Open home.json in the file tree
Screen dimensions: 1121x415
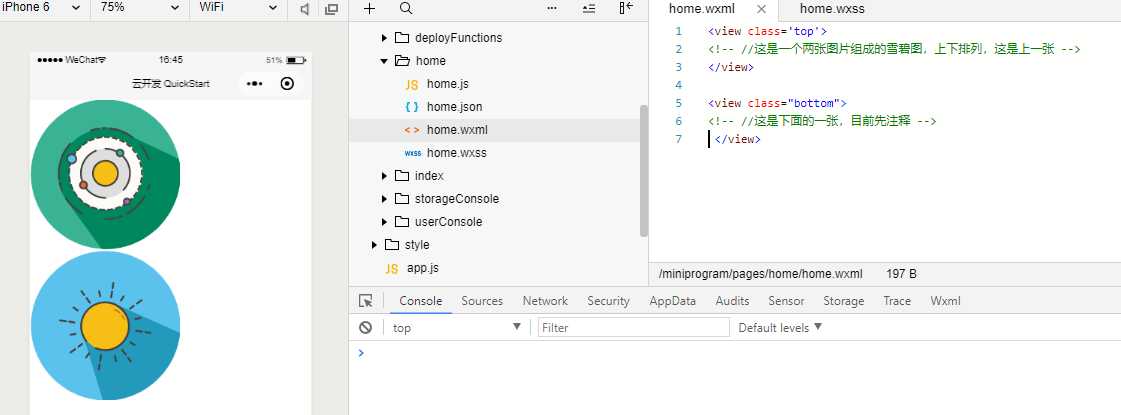click(x=454, y=107)
